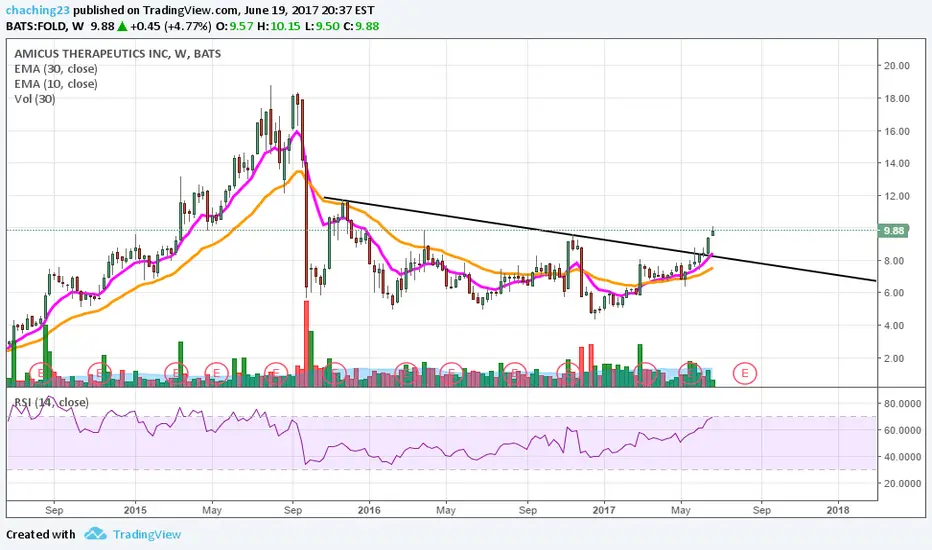Click the 2018 date axis label
Image resolution: width=932 pixels, height=550 pixels.
(x=838, y=510)
